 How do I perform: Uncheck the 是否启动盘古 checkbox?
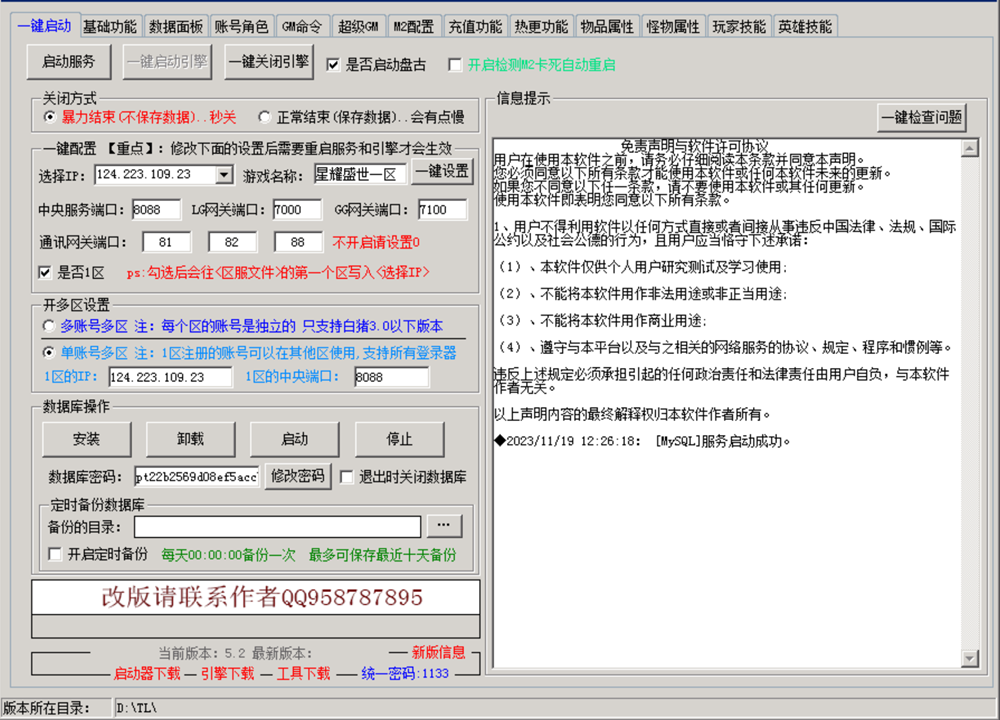(x=333, y=65)
